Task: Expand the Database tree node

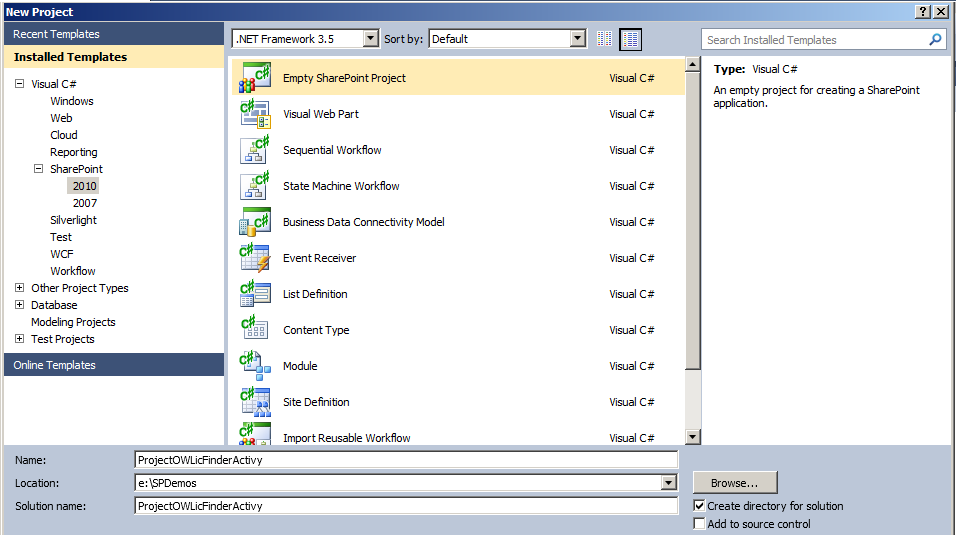Action: pos(20,304)
